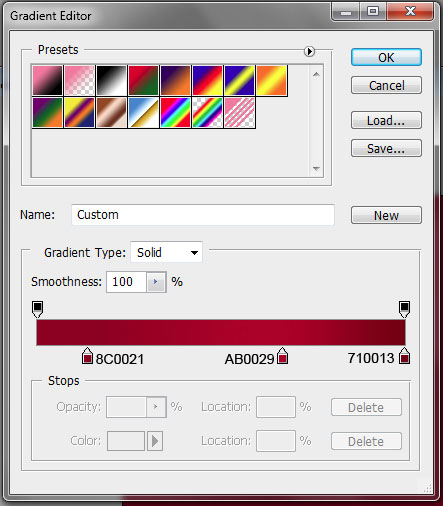443x506 pixels.
Task: Select the violet, green, orange gradient preset
Action: click(48, 113)
